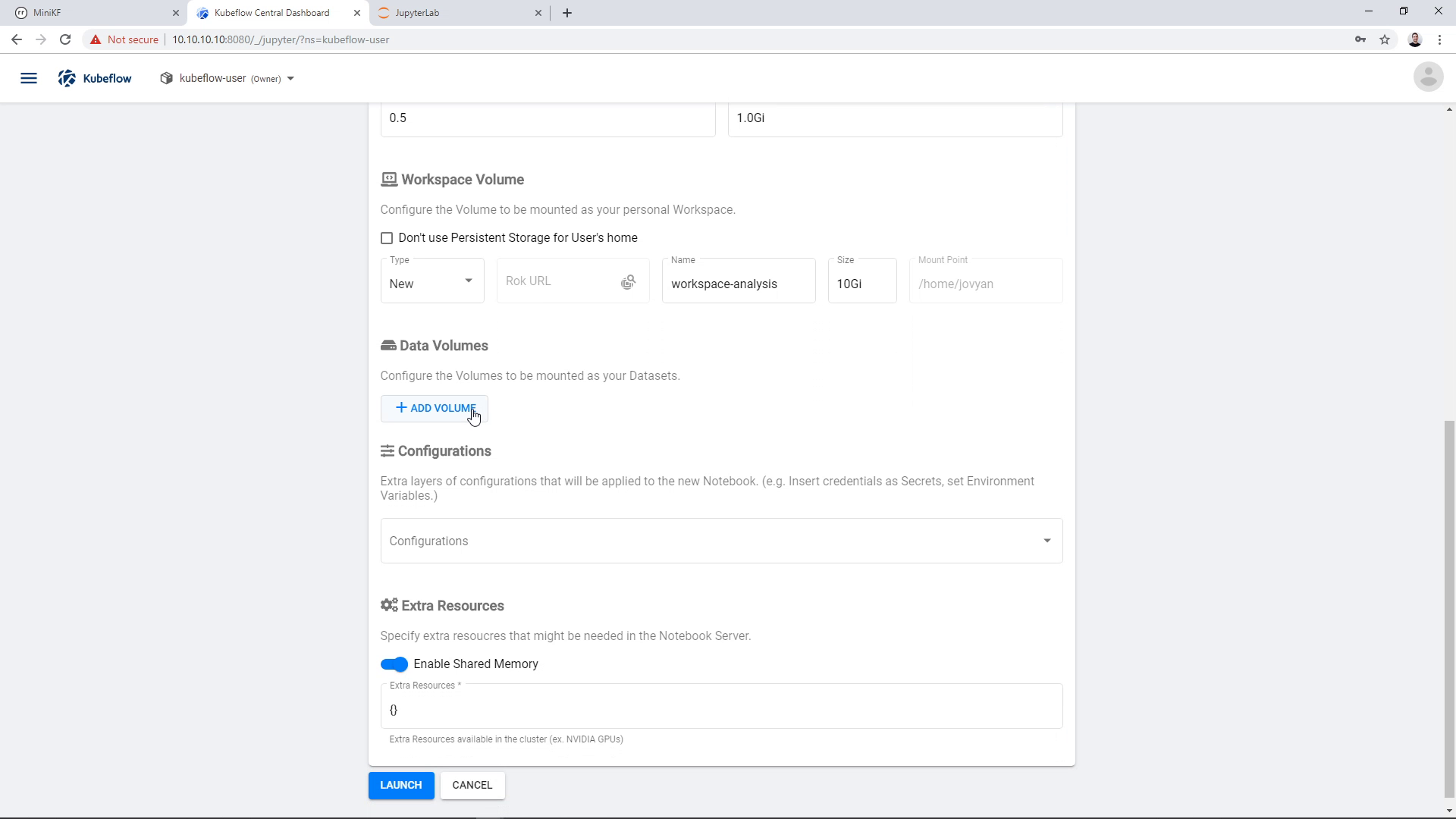Open the hamburger side menu
This screenshot has height=819, width=1456.
(29, 78)
